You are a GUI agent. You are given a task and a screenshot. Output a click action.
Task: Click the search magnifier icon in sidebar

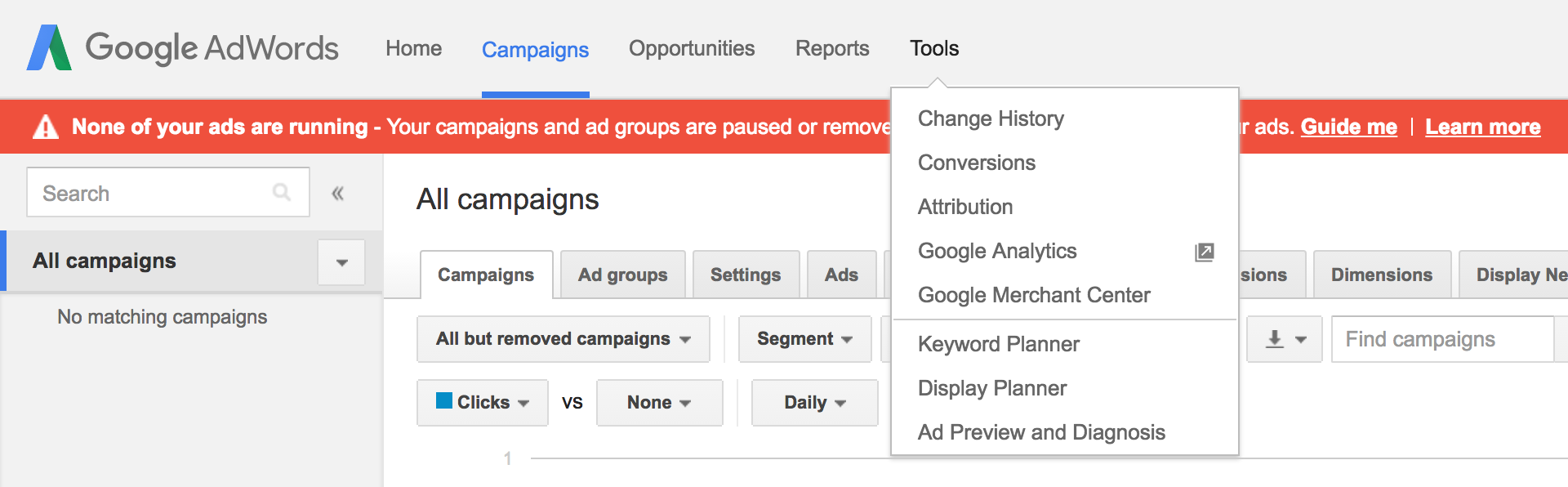click(x=282, y=192)
